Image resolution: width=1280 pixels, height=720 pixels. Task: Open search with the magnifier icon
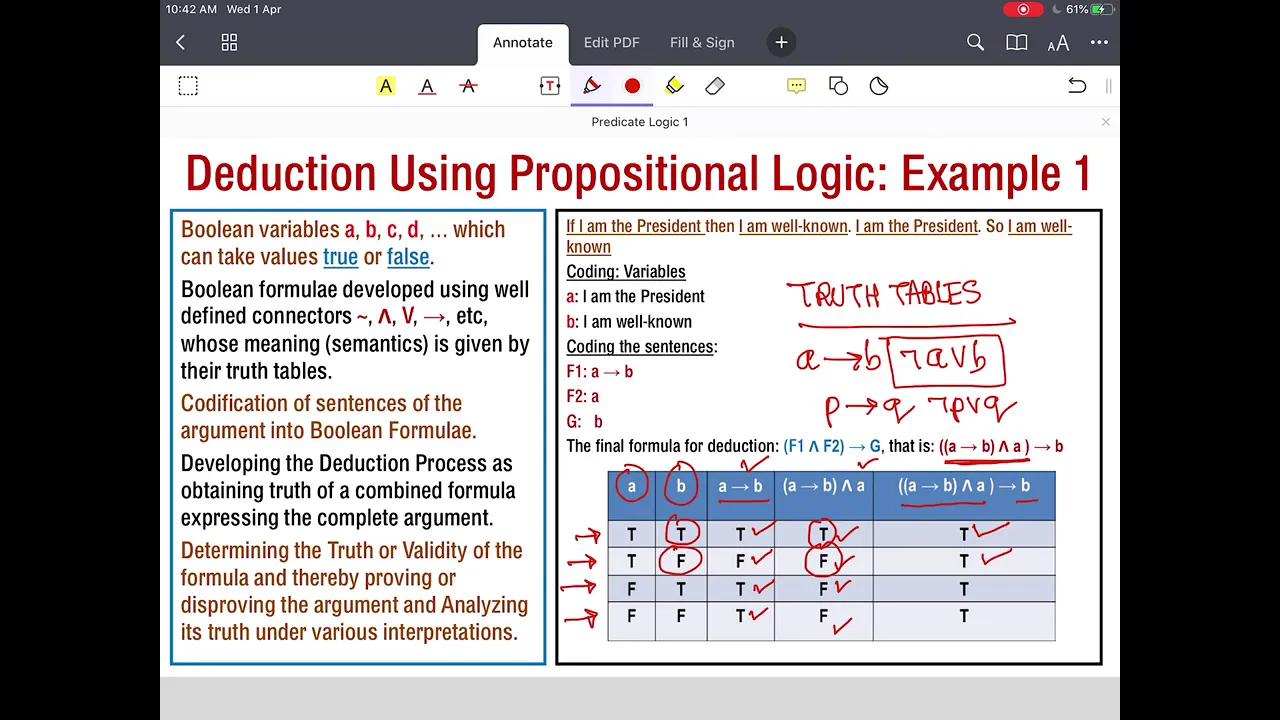pyautogui.click(x=975, y=42)
